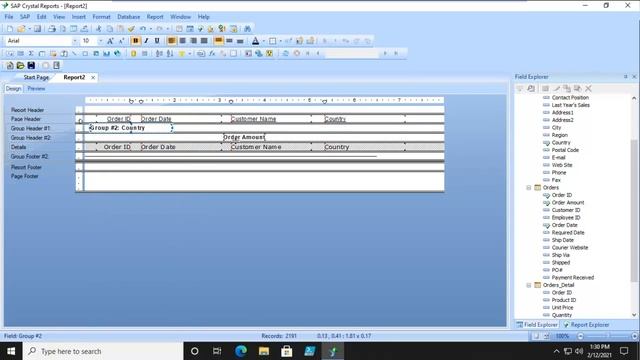The image size is (640, 360).
Task: Click the Formula Workshop fx icon
Action: pos(212,53)
